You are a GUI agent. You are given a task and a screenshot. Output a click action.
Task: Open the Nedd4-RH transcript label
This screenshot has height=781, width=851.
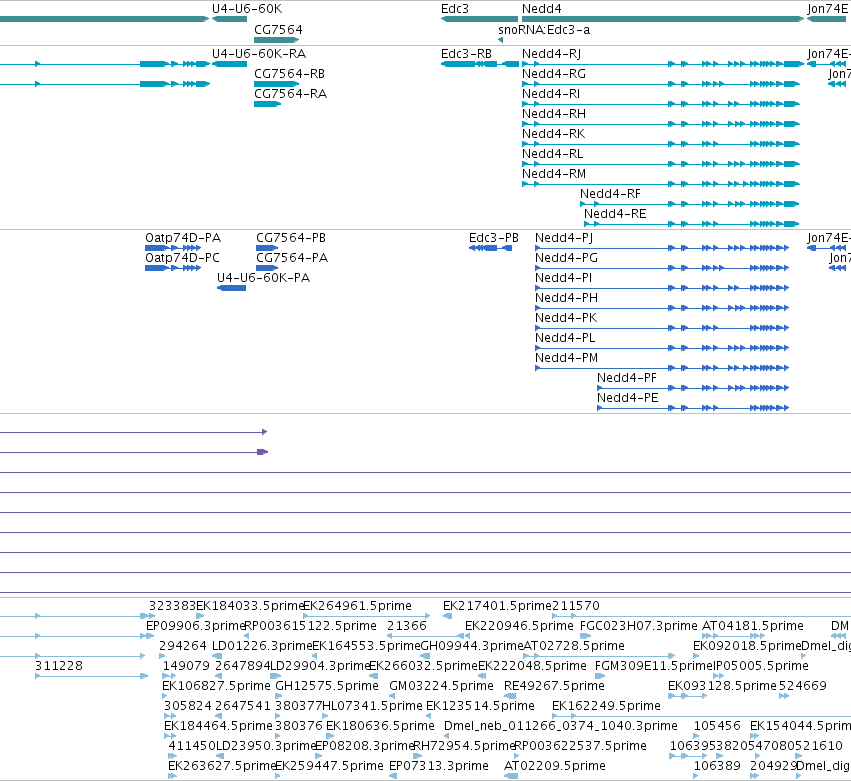554,113
